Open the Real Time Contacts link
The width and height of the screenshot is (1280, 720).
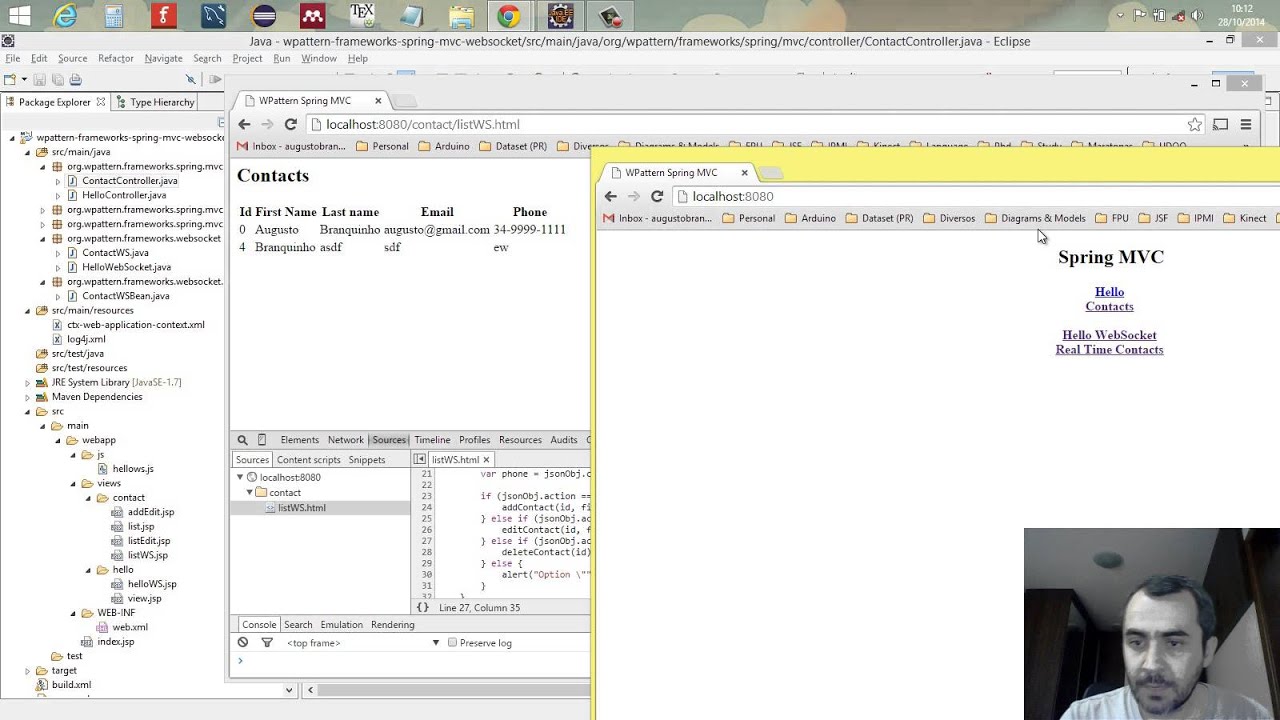click(x=1109, y=350)
